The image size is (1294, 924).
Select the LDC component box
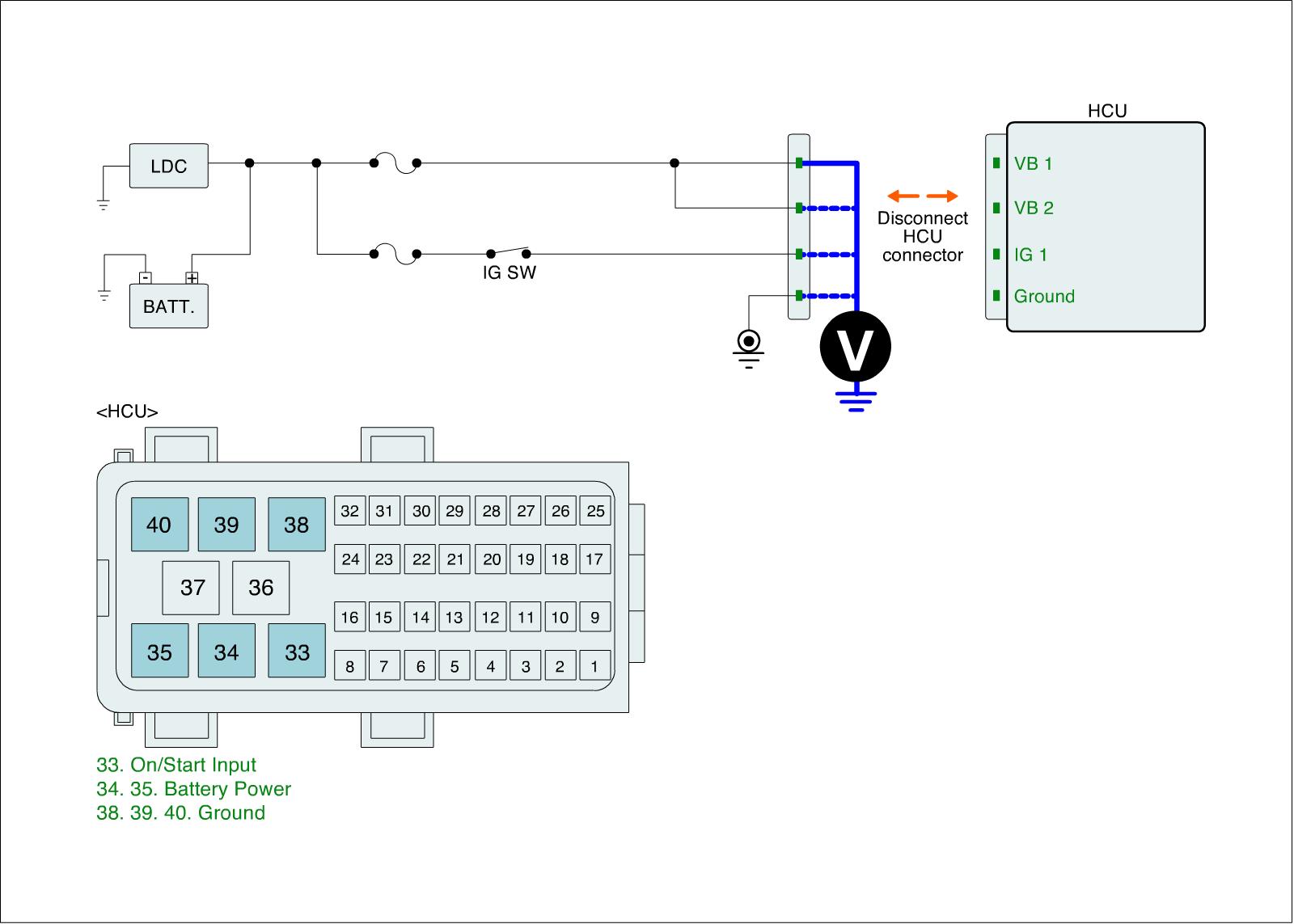click(x=168, y=167)
